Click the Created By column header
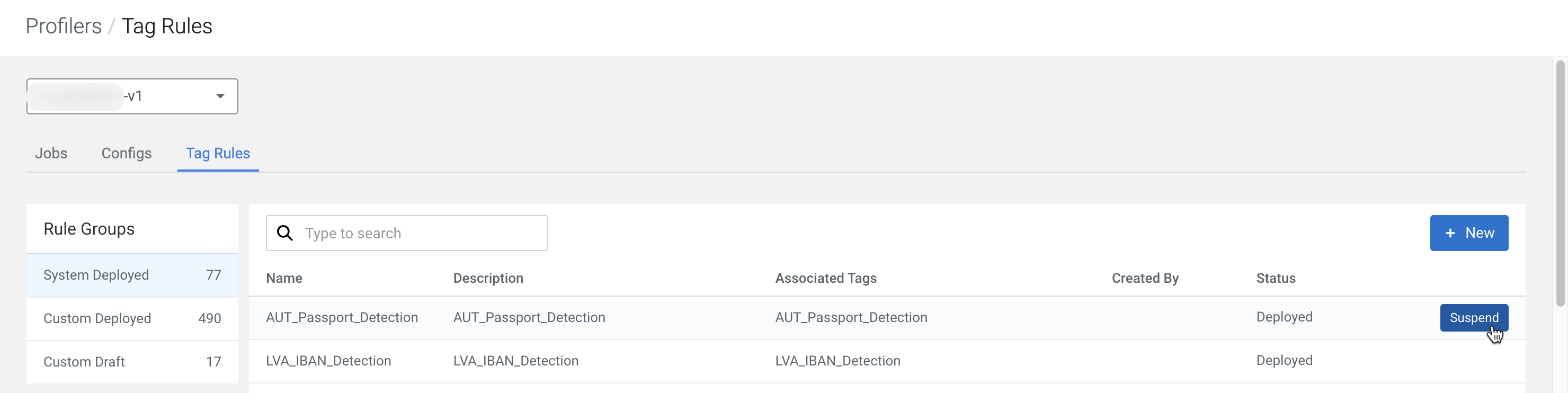 click(1144, 278)
